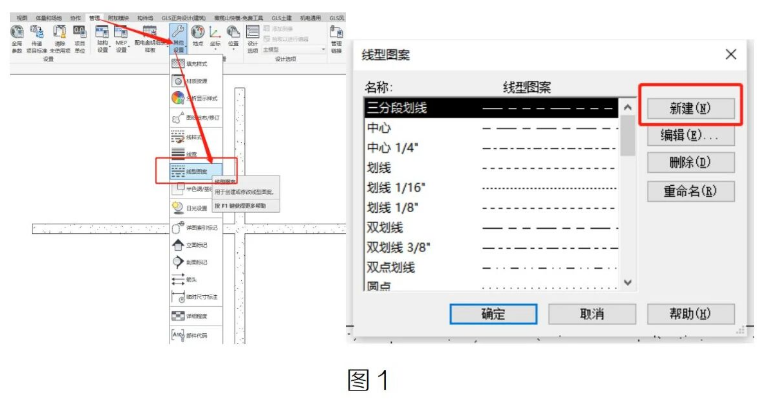This screenshot has height=409, width=757.
Task: Select the 双点划线 pattern row
Action: pyautogui.click(x=491, y=268)
